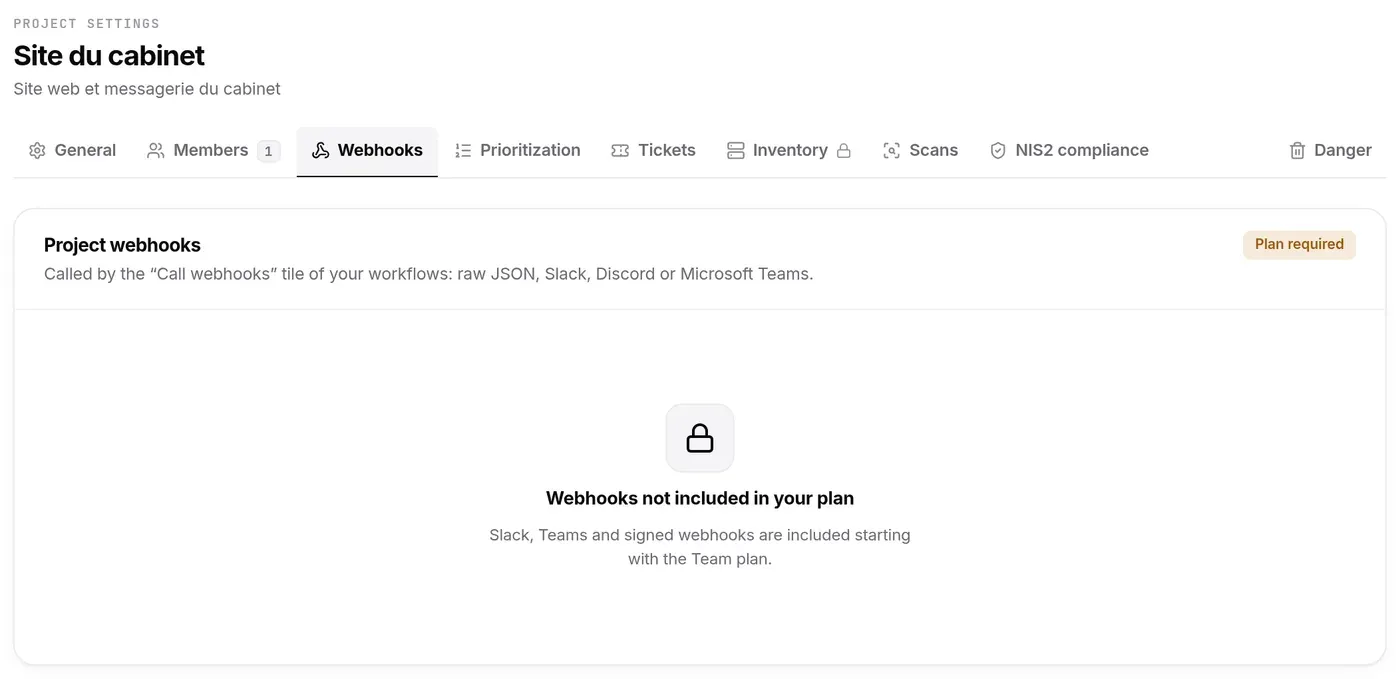Open the NIS2 compliance tab

1069,151
